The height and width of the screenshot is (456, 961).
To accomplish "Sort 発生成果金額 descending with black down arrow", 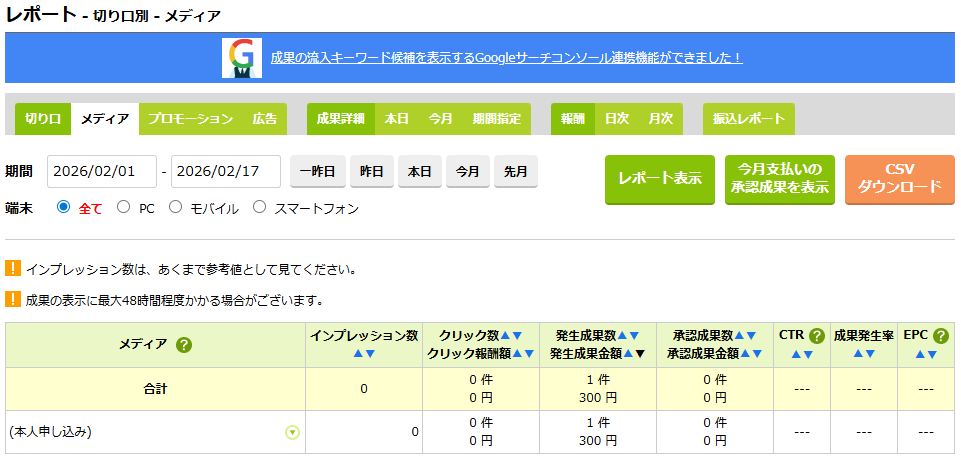I will (x=640, y=353).
